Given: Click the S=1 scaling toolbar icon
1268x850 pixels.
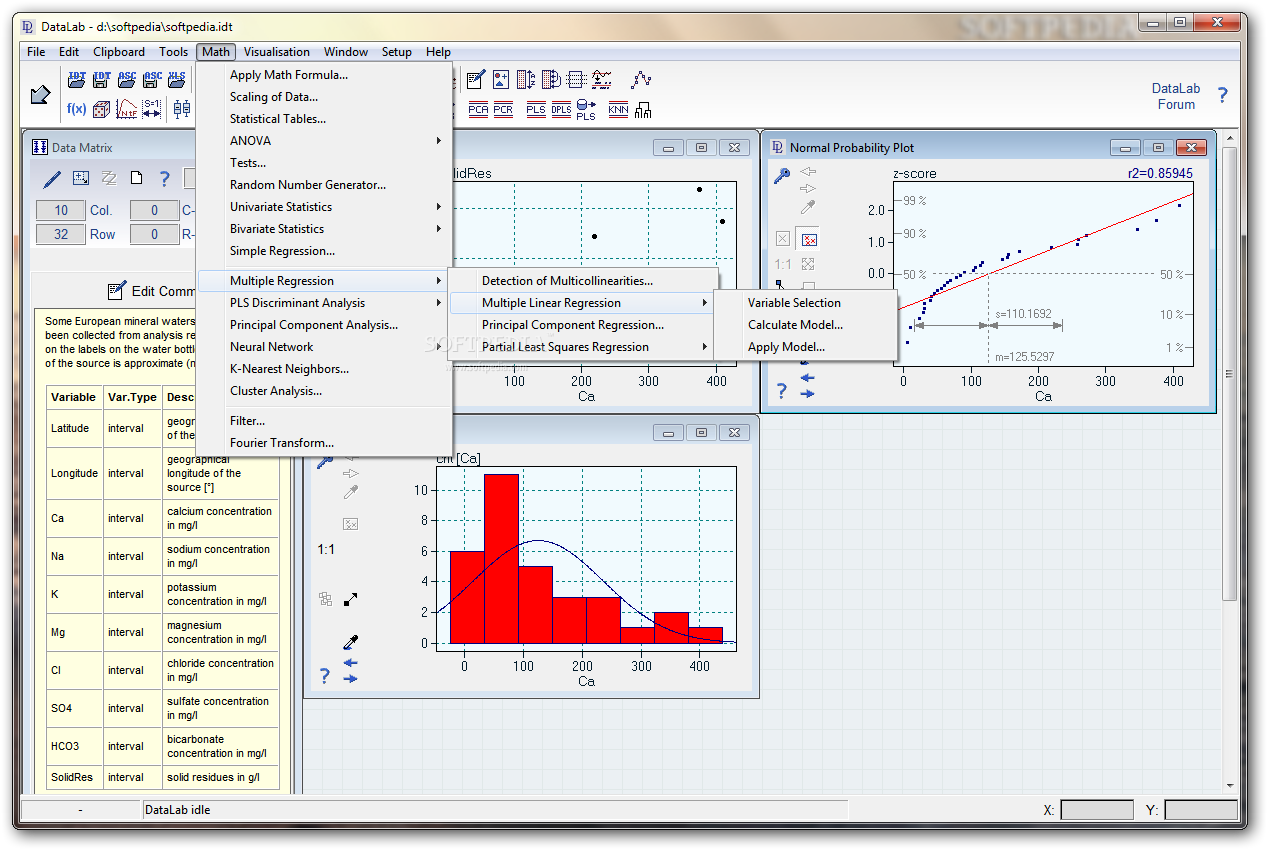Looking at the screenshot, I should 152,109.
